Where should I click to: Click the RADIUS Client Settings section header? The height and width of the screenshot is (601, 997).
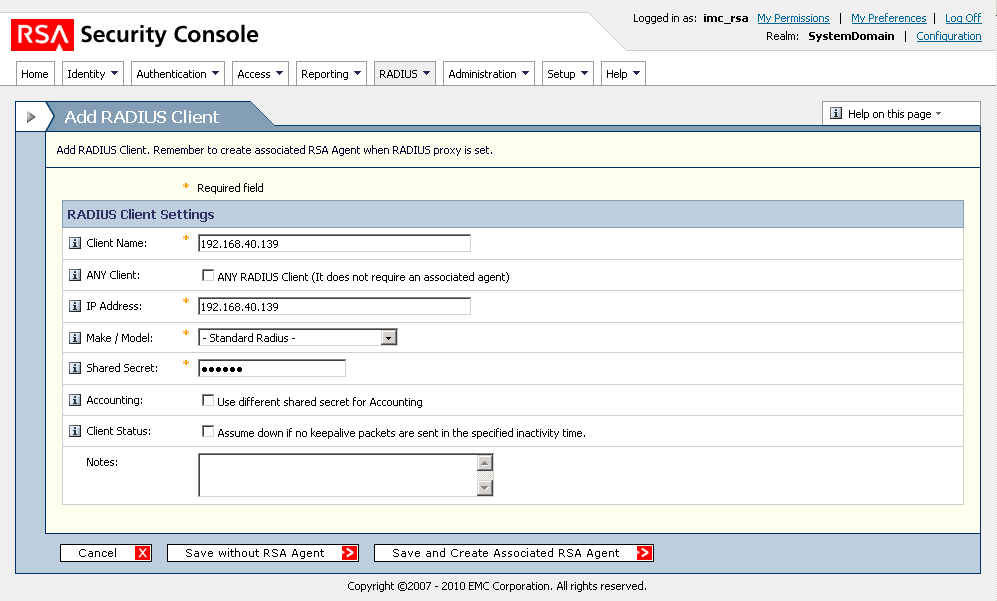(513, 214)
